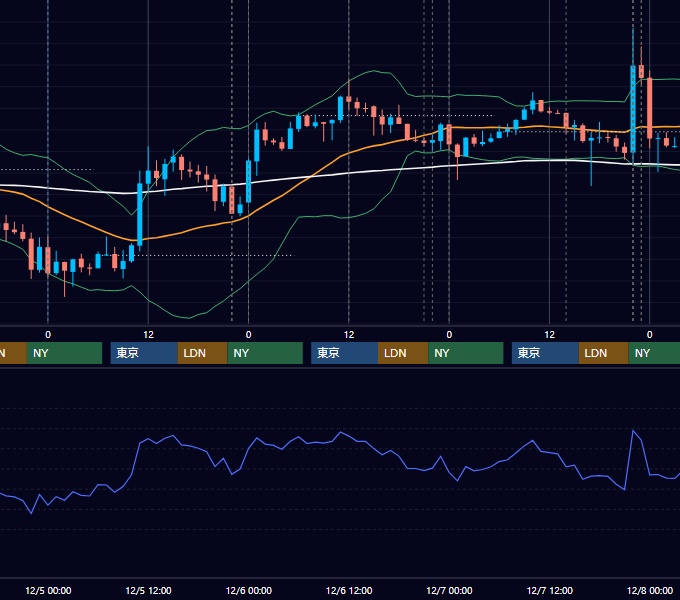Viewport: 680px width, 600px height.
Task: Select the 12/8 00:00 time axis label
Action: (x=650, y=590)
